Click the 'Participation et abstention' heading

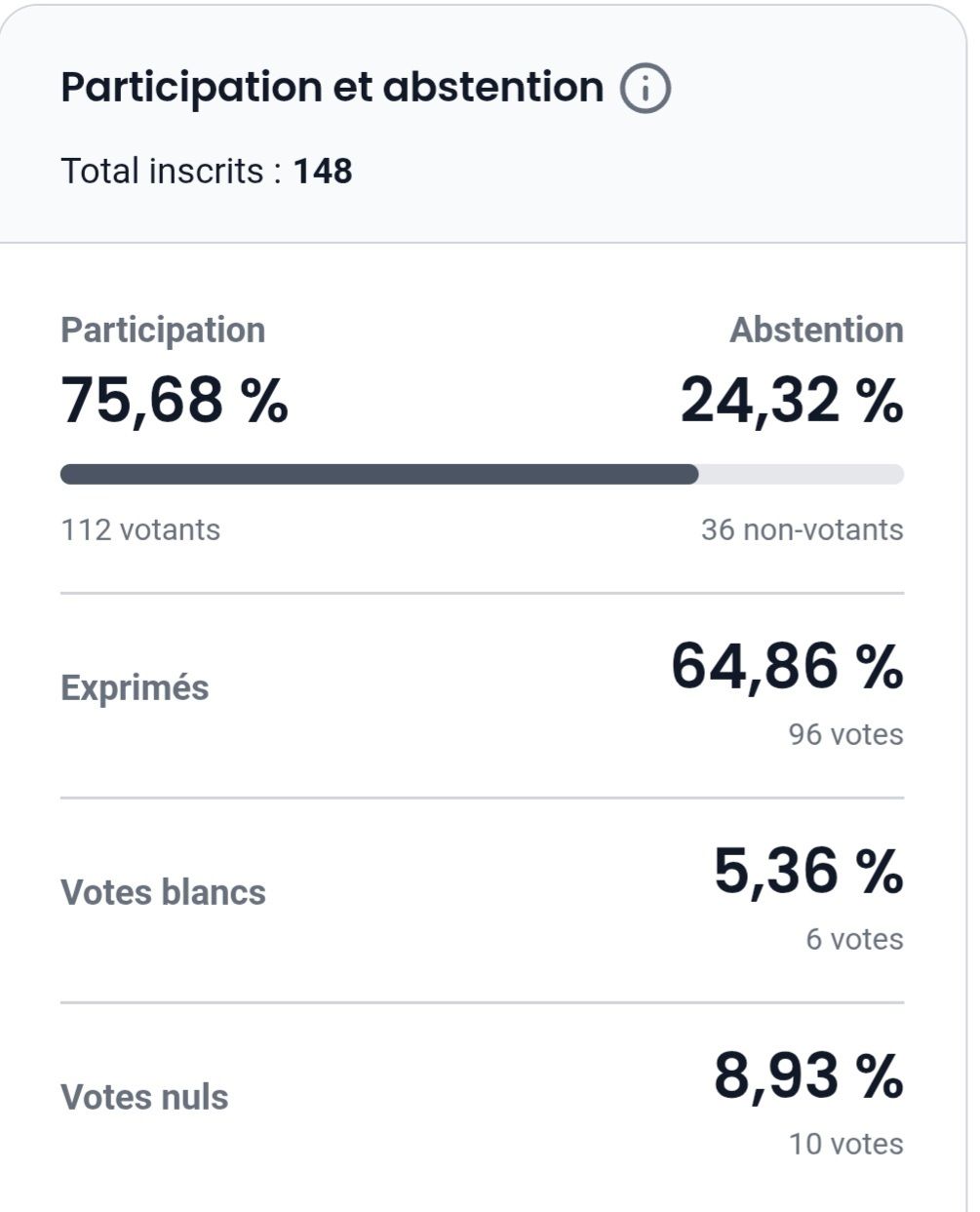coord(332,87)
